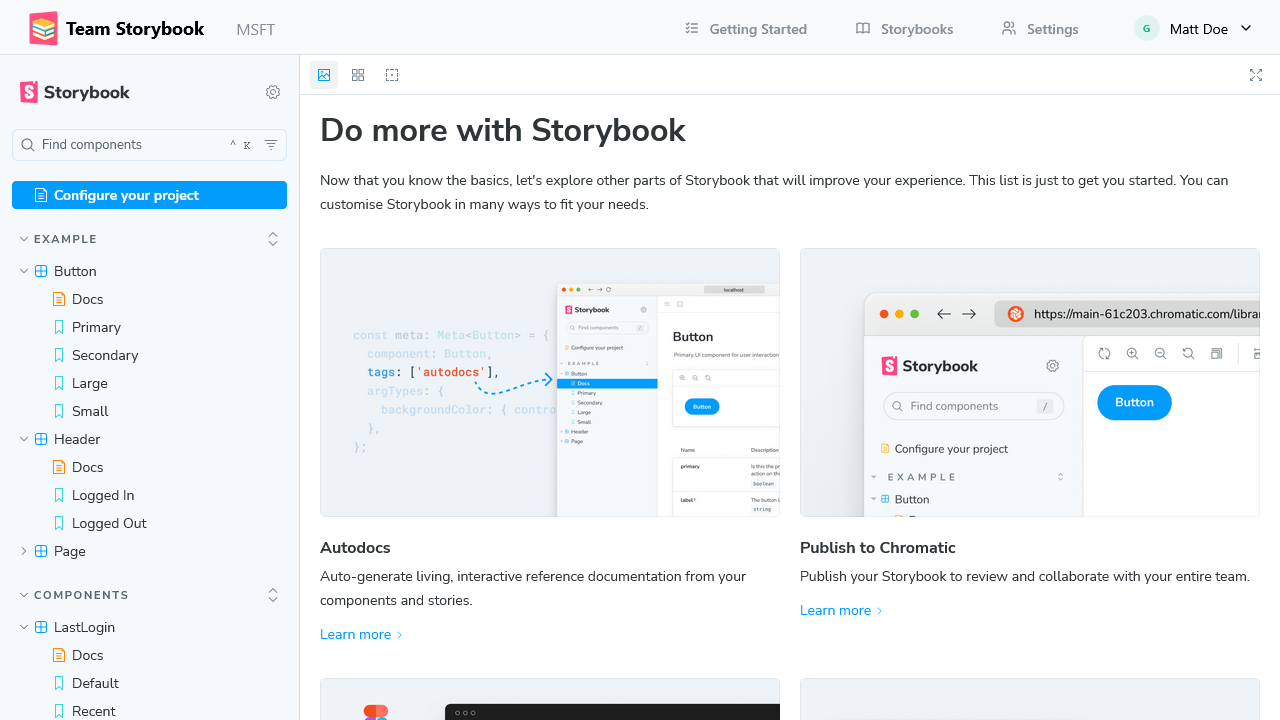Expand the Page component in sidebar

[x=24, y=551]
